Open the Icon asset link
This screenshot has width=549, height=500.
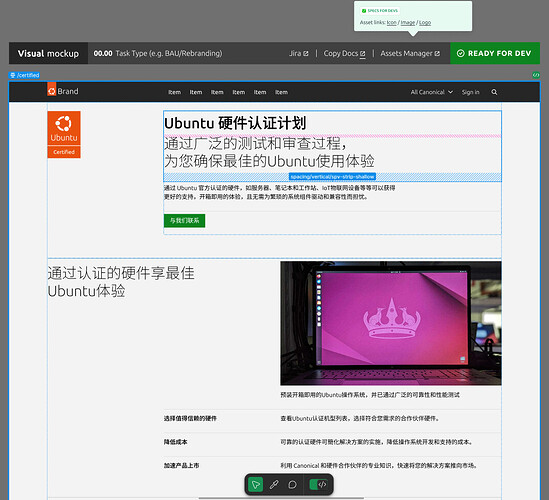coord(391,22)
